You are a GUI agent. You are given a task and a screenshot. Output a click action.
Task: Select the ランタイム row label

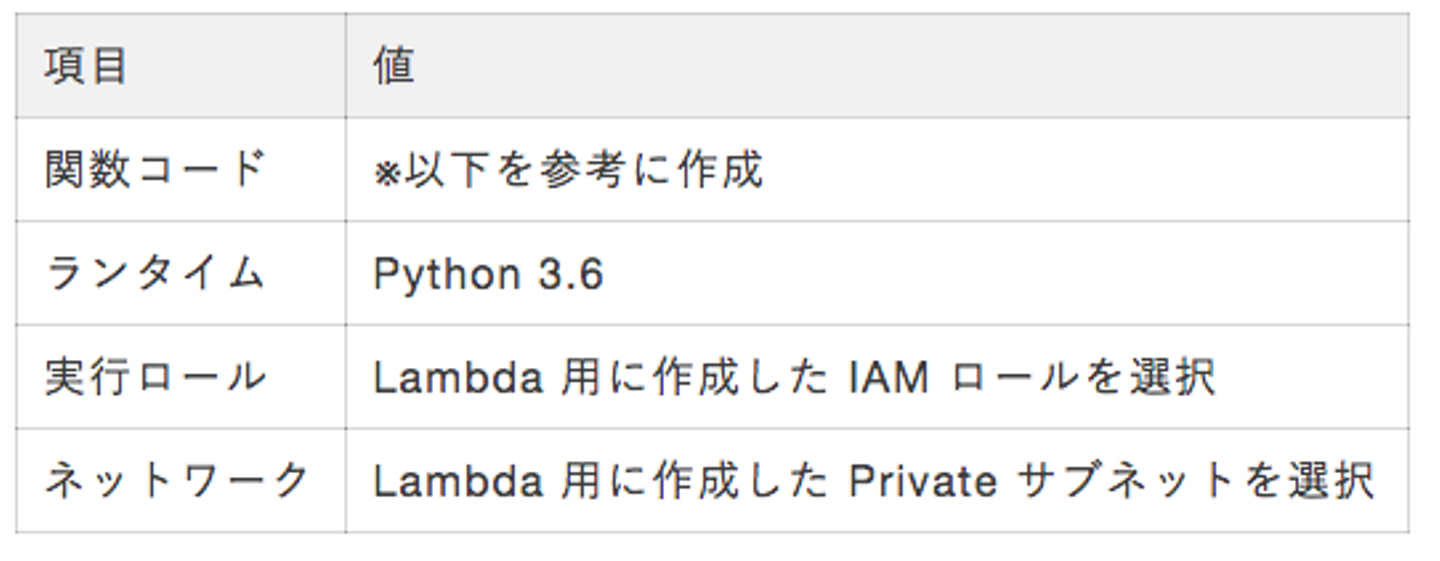(x=155, y=274)
